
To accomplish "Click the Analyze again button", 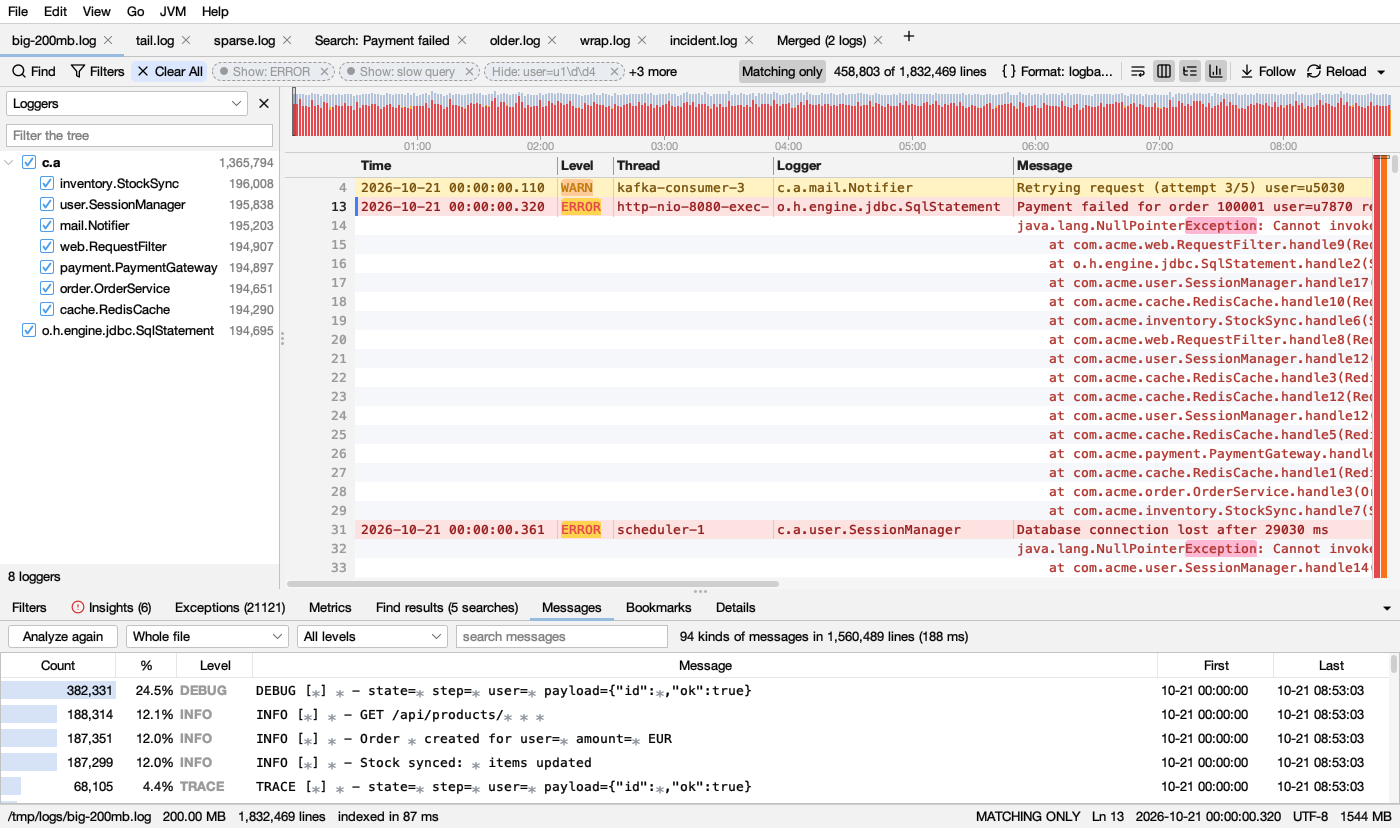I will [x=63, y=636].
